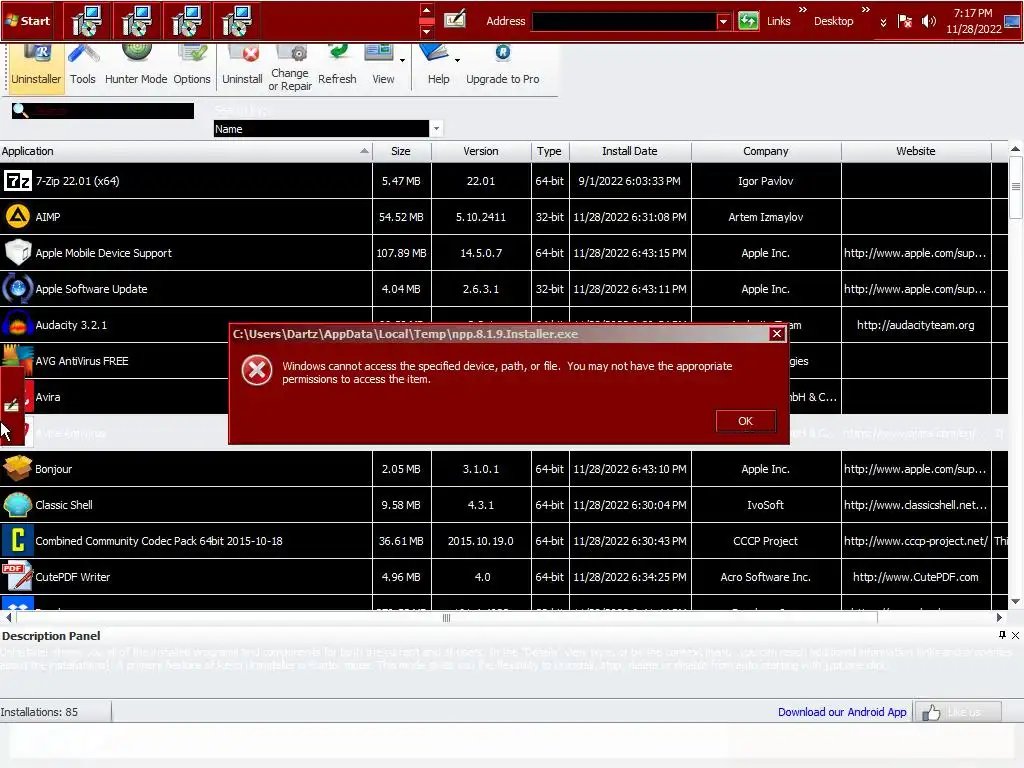
Task: Click the search box in Uninstaller
Action: (103, 111)
